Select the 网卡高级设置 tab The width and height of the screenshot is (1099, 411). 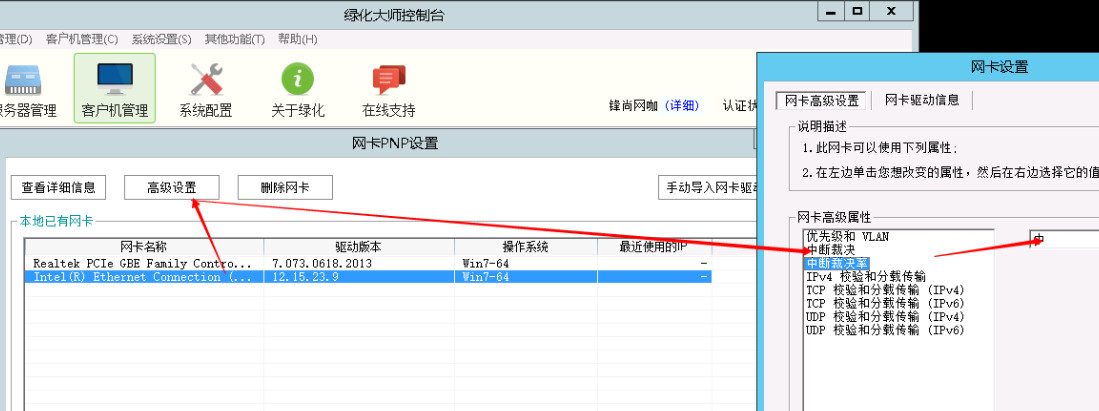tap(821, 100)
